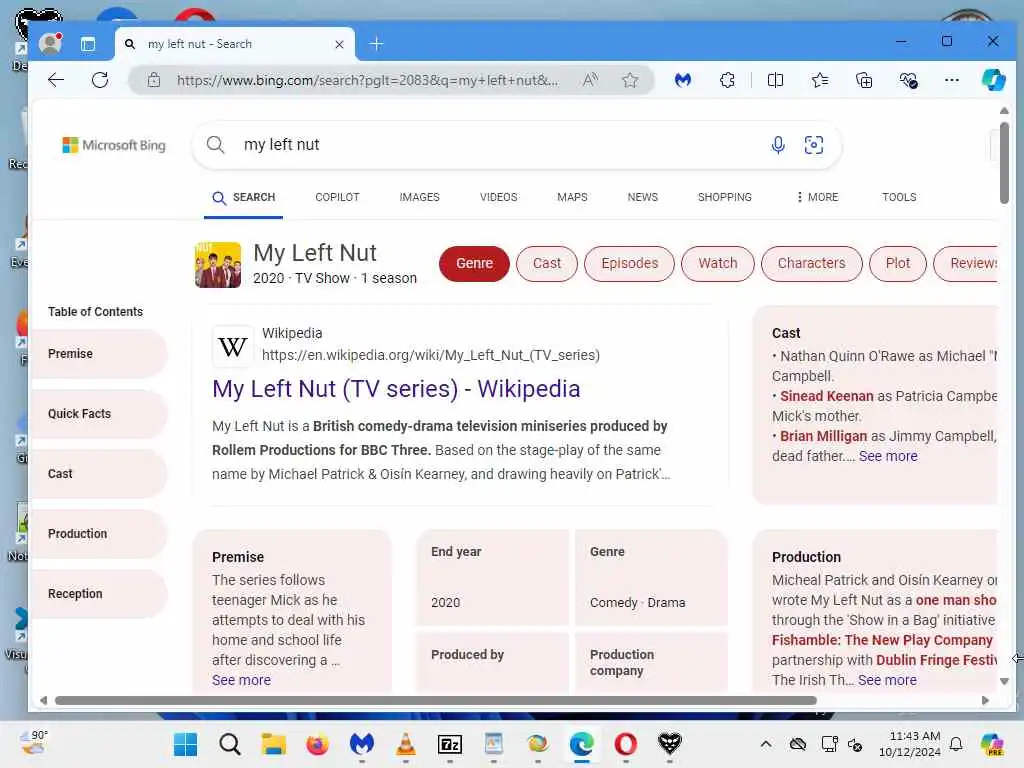Expand Premise card with See more
This screenshot has height=768, width=1024.
(241, 680)
